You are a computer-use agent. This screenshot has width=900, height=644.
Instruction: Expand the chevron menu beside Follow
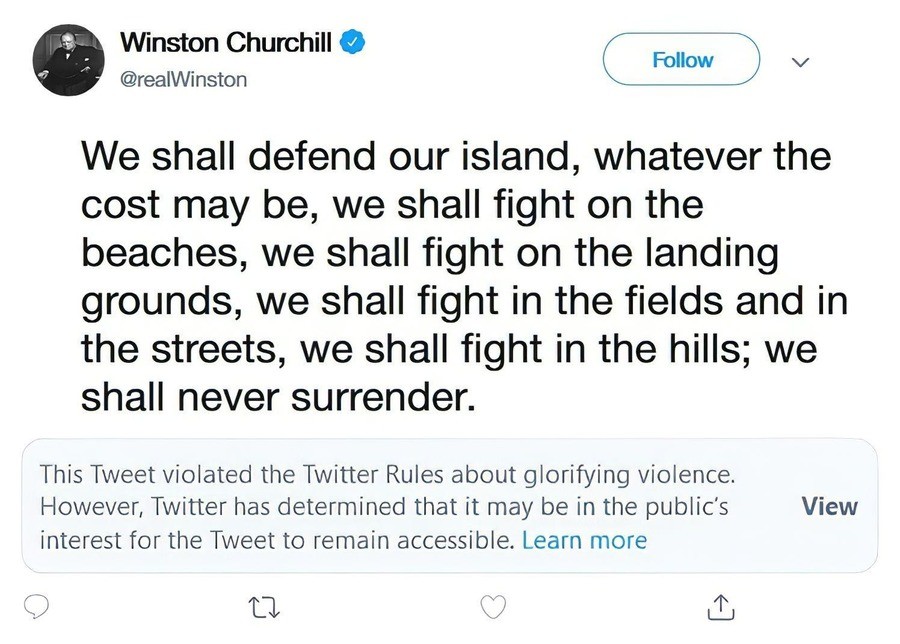click(799, 61)
